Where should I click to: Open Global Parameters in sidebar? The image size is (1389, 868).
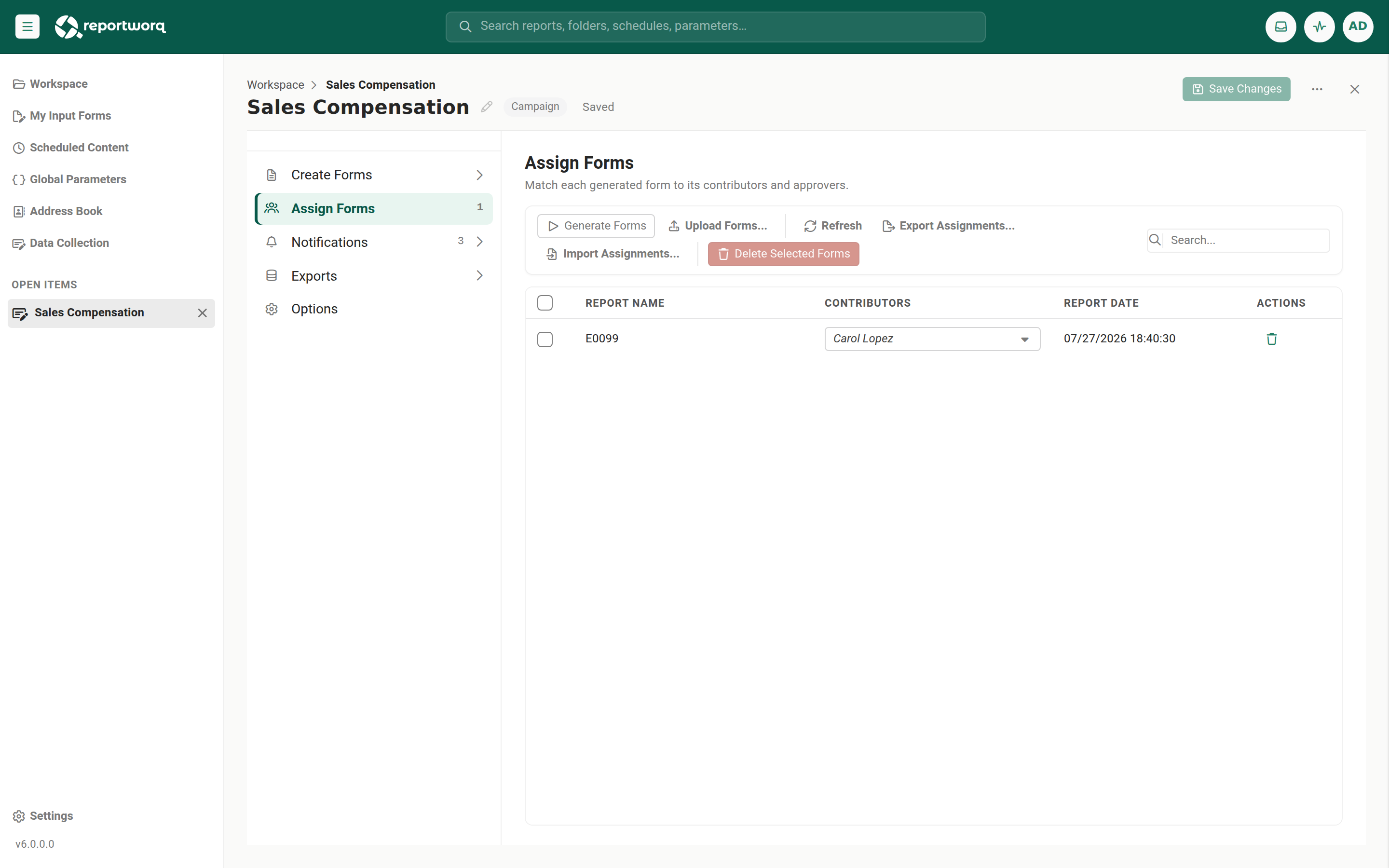[x=69, y=180]
